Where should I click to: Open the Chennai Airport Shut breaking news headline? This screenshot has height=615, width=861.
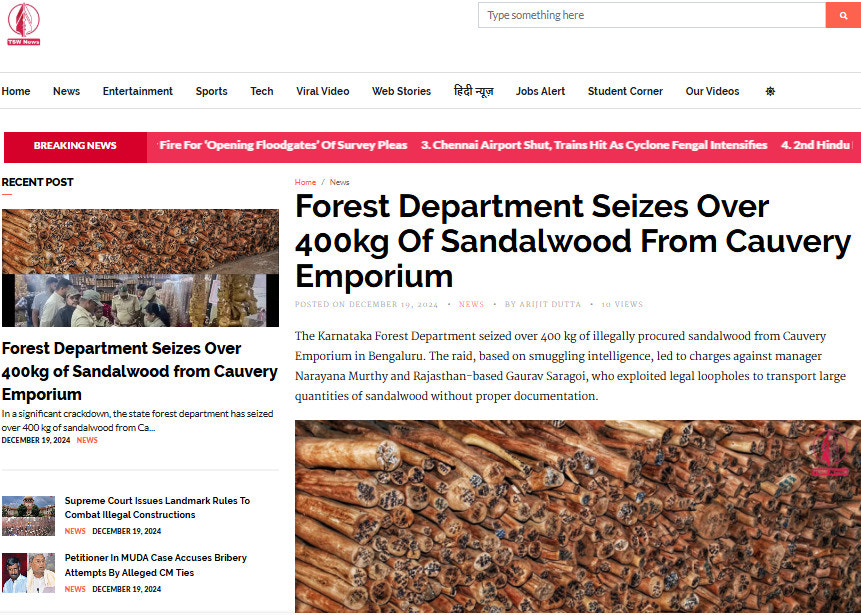pos(594,146)
